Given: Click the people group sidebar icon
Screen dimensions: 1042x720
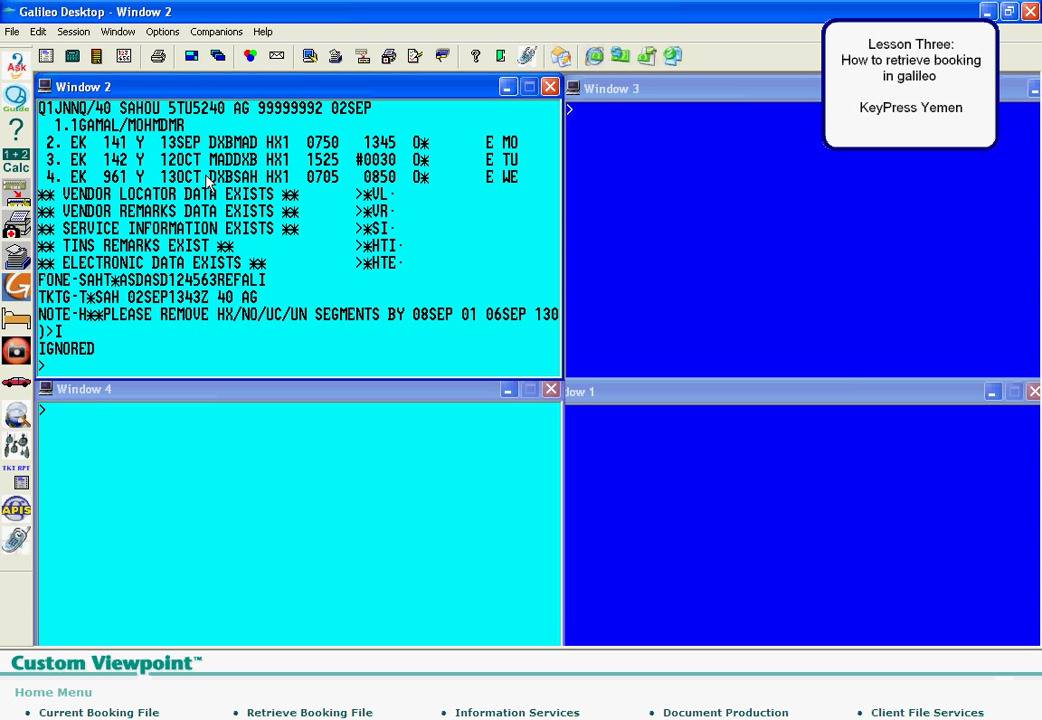Looking at the screenshot, I should pos(17,445).
